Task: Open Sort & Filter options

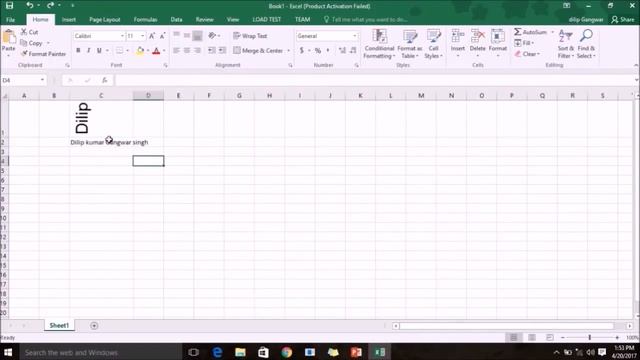Action: [566, 44]
